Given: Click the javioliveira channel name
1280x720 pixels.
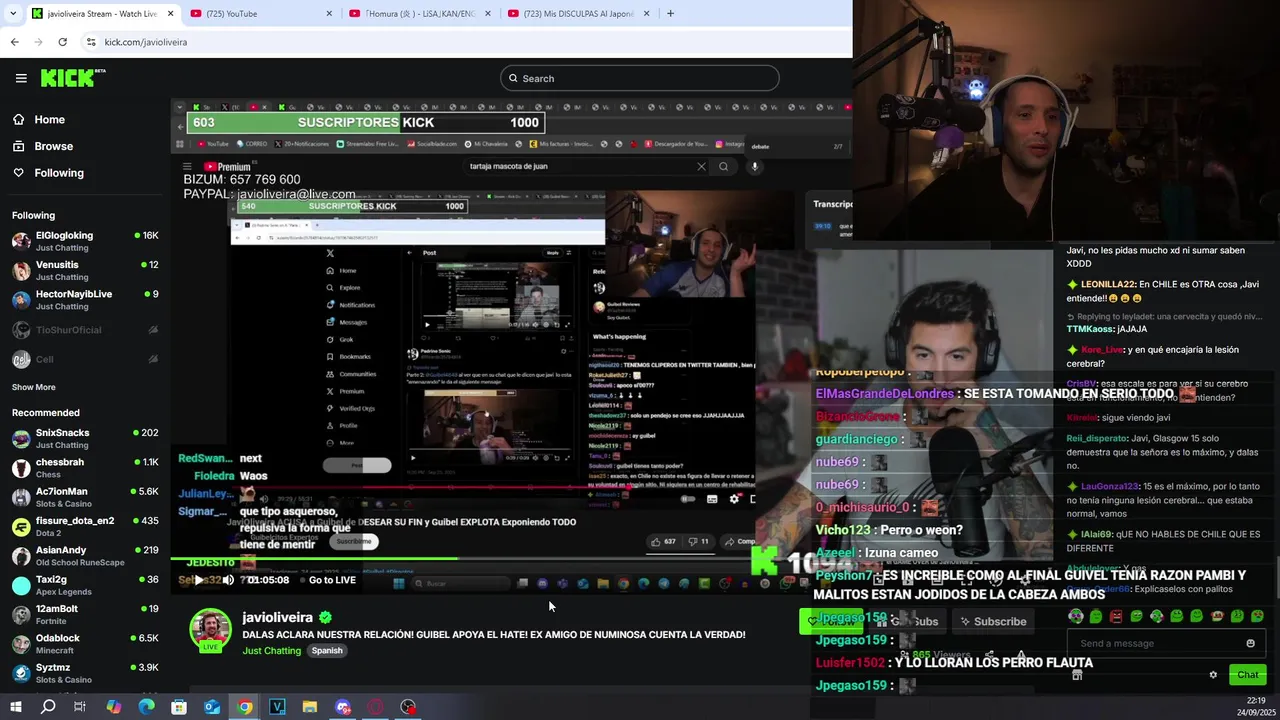Looking at the screenshot, I should 278,617.
